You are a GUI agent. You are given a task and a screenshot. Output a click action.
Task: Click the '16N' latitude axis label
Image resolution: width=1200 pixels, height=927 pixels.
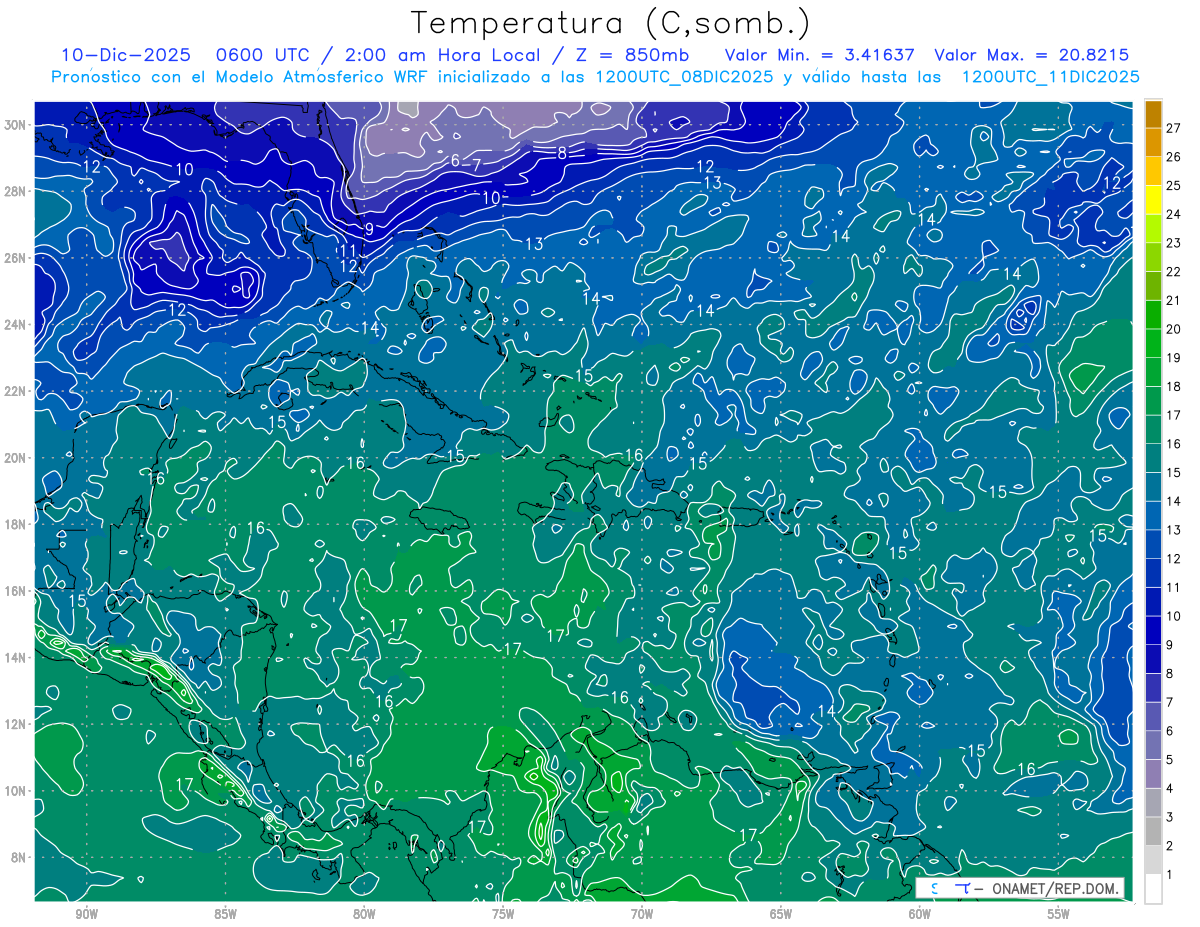[17, 591]
